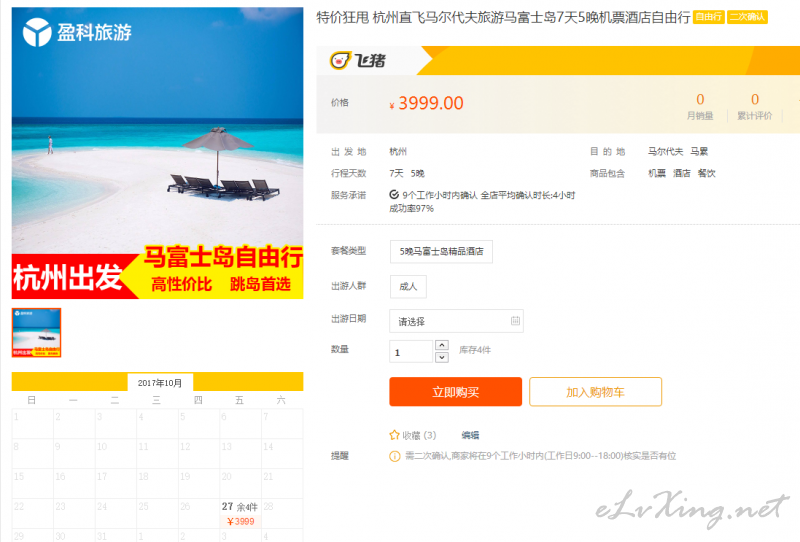
Task: Open the calendar icon in date field
Action: [515, 321]
